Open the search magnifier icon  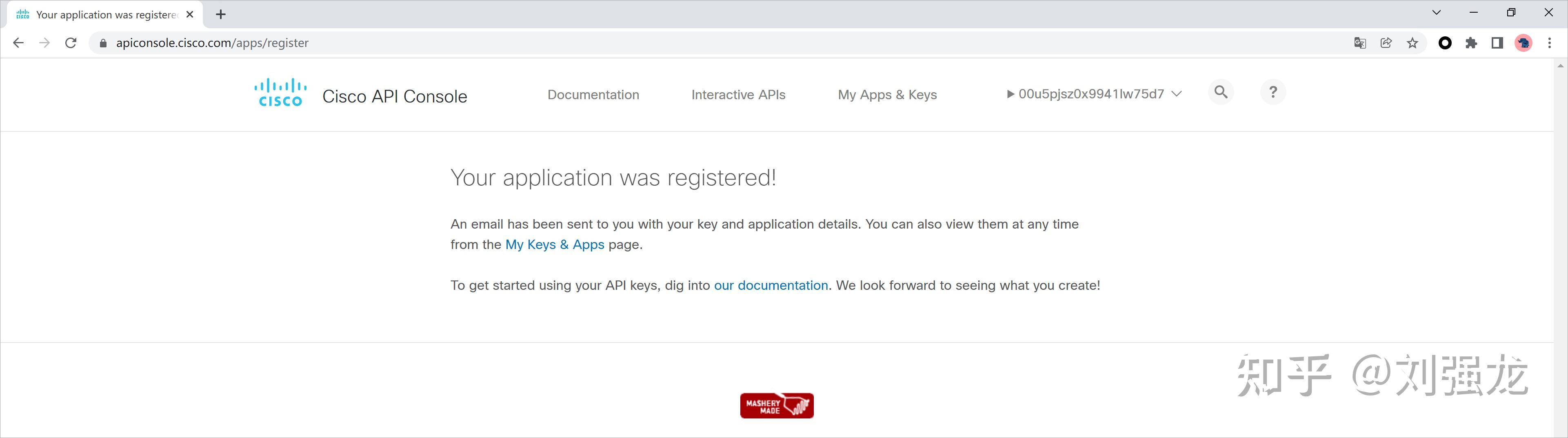(x=1220, y=92)
